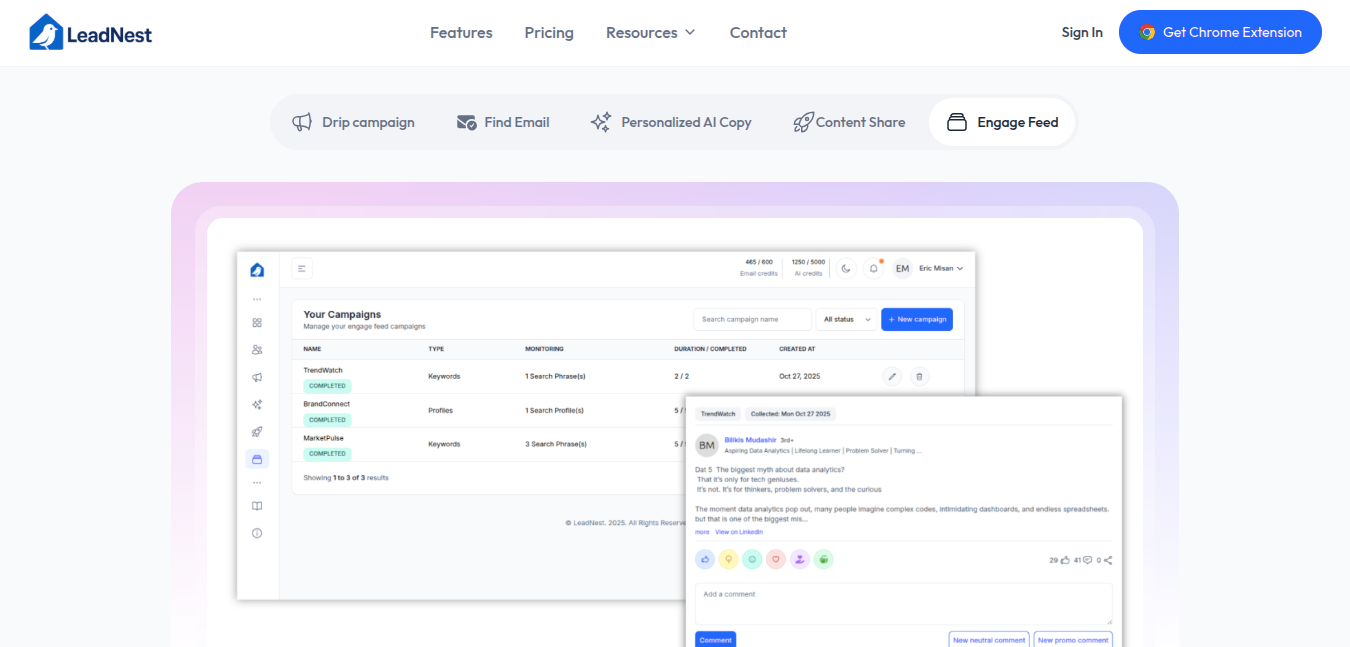Open View on LinkedIn link
This screenshot has height=647, width=1350.
739,531
